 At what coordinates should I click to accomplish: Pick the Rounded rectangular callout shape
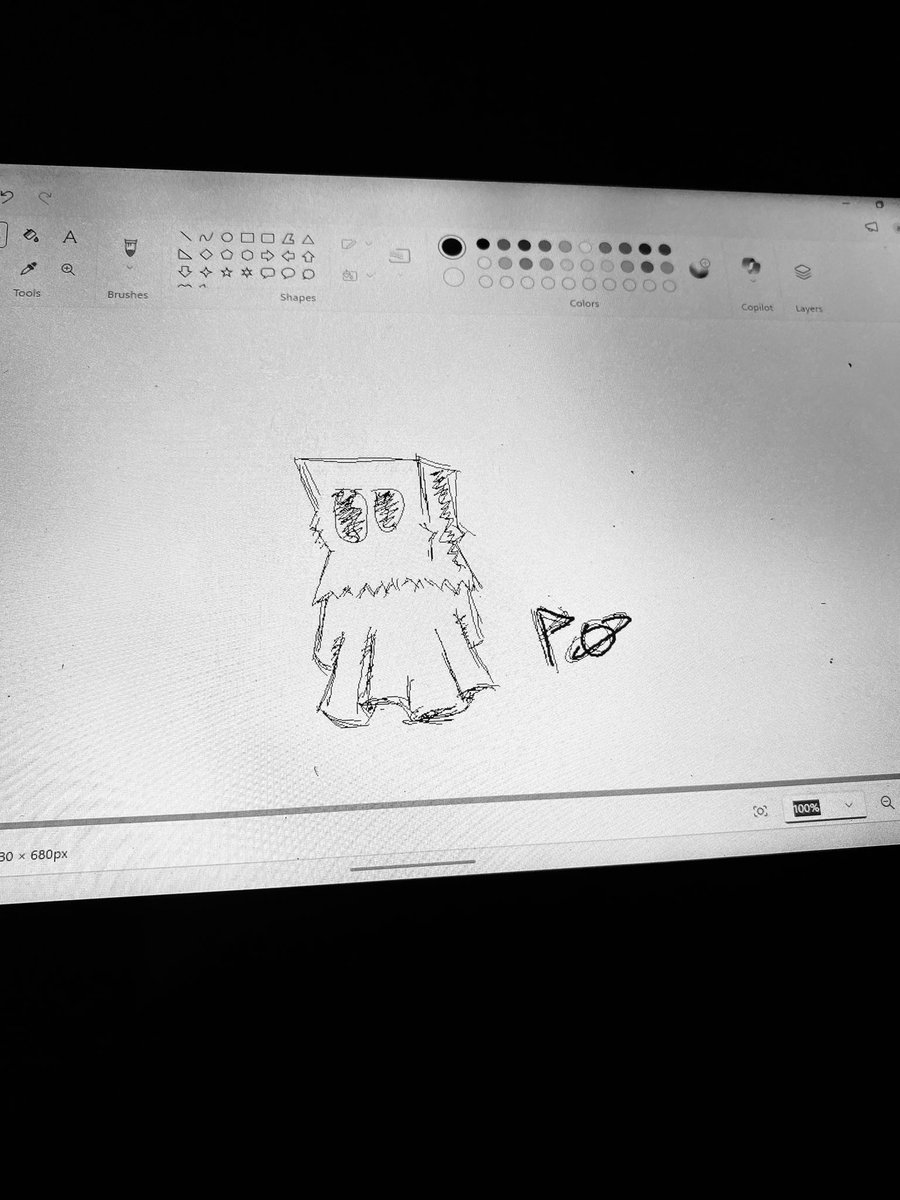click(268, 273)
